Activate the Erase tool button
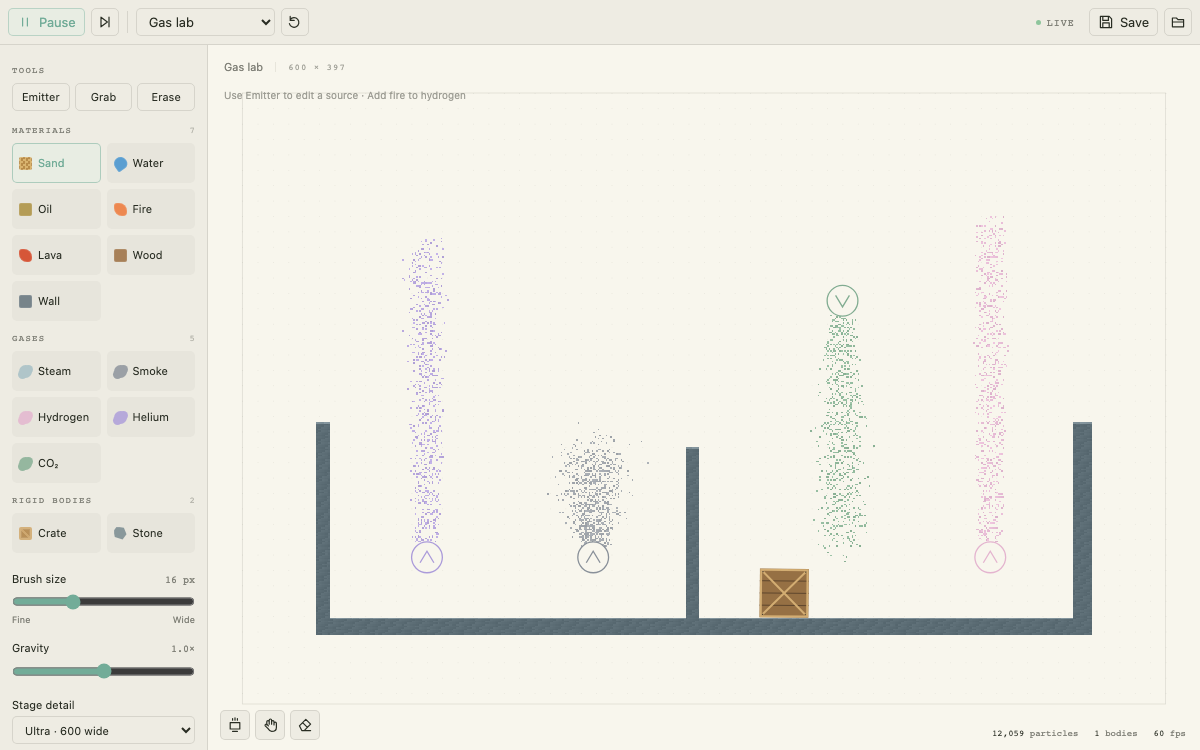This screenshot has height=750, width=1200. [x=166, y=97]
